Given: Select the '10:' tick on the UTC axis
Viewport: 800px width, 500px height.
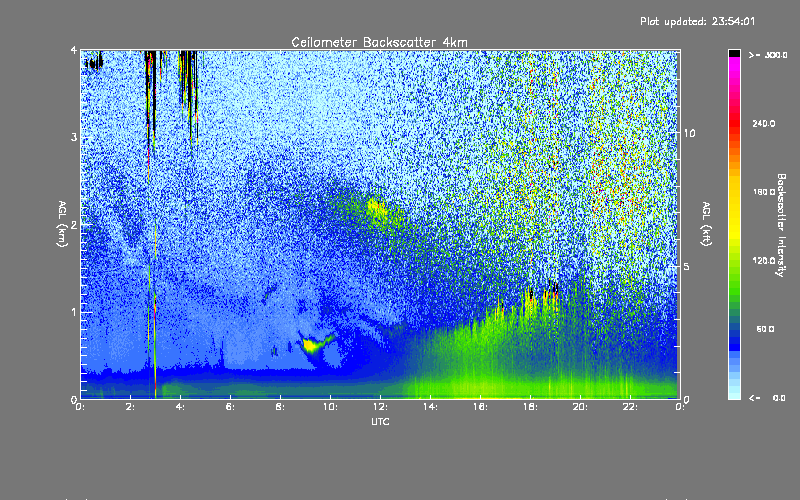Looking at the screenshot, I should click(331, 407).
